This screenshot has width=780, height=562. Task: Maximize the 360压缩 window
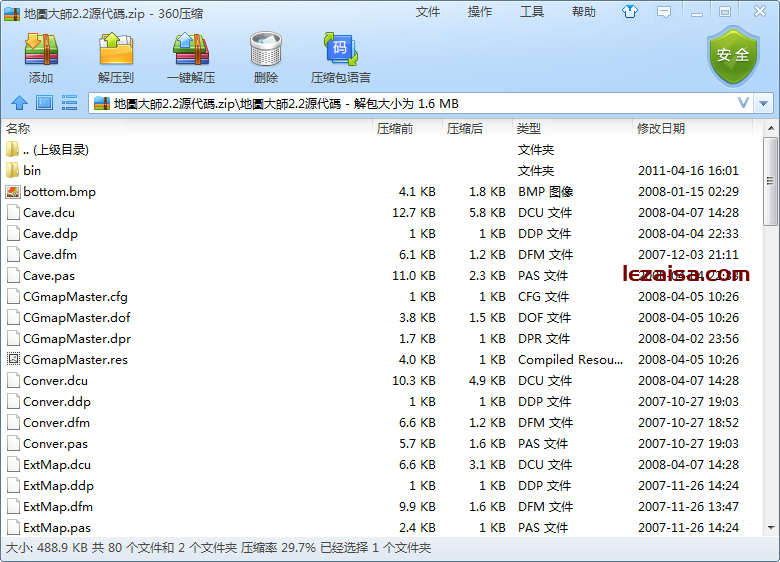[x=725, y=11]
